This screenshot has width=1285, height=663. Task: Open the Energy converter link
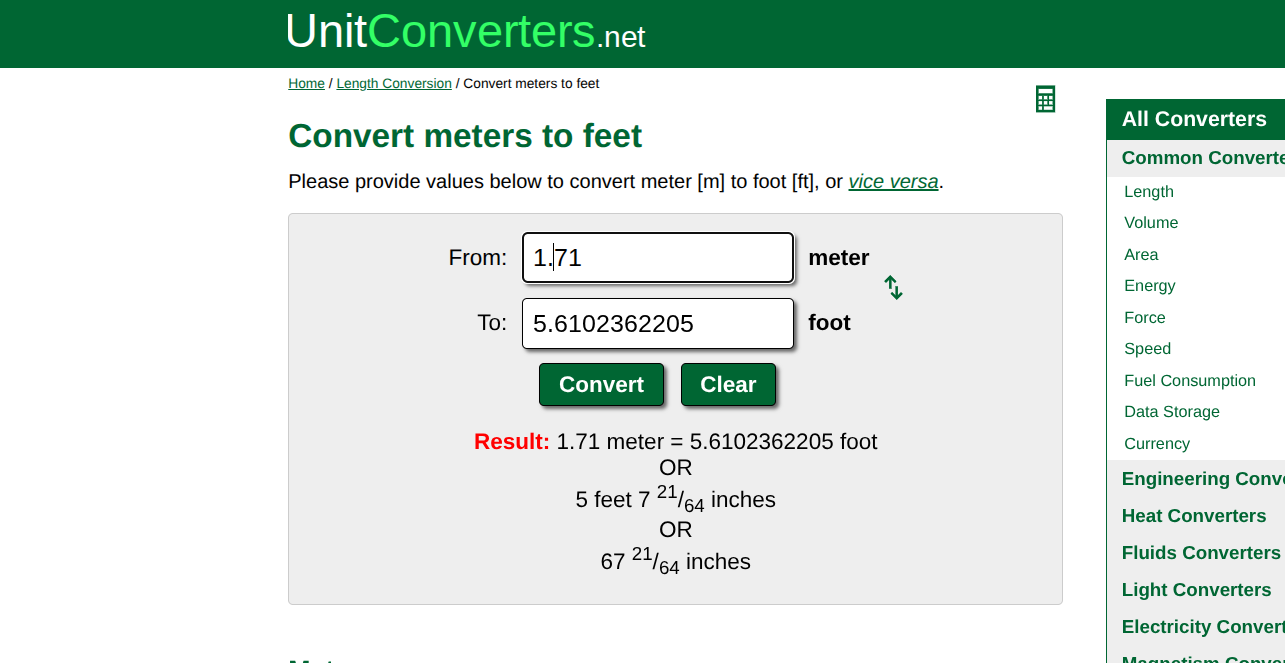(x=1149, y=286)
